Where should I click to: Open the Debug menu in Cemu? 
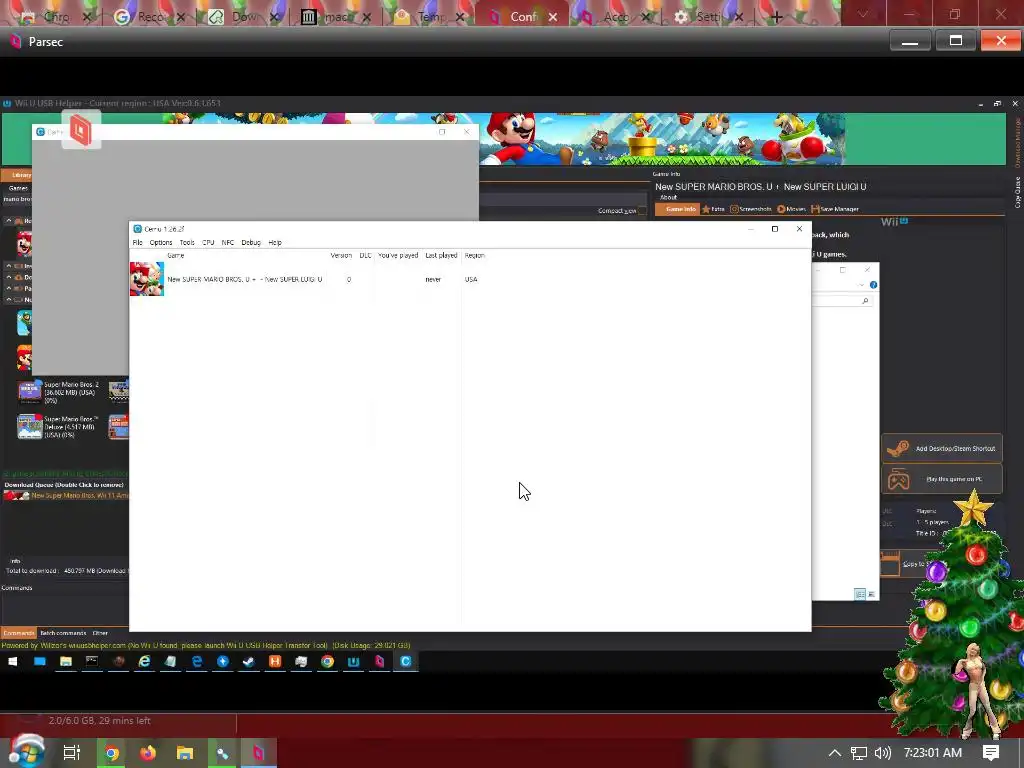(251, 242)
